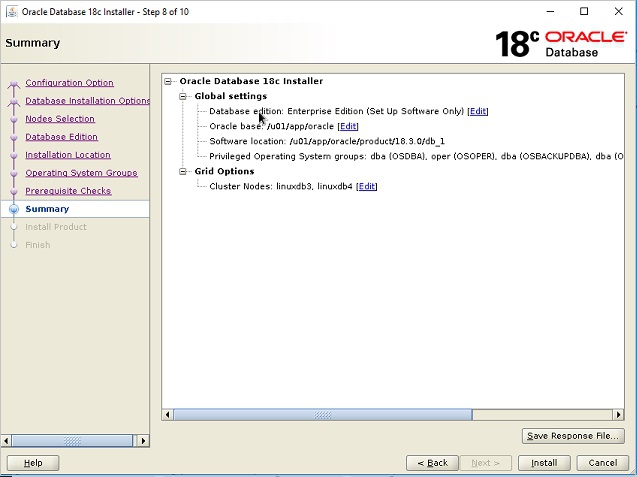The image size is (637, 477).
Task: Click the Nodes Selection step marker
Action: (x=14, y=119)
